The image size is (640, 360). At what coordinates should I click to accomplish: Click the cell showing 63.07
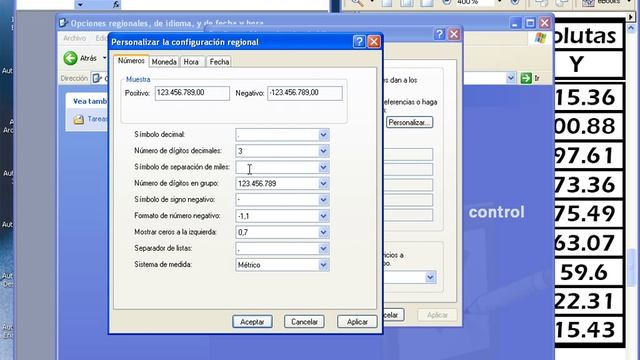[x=588, y=243]
